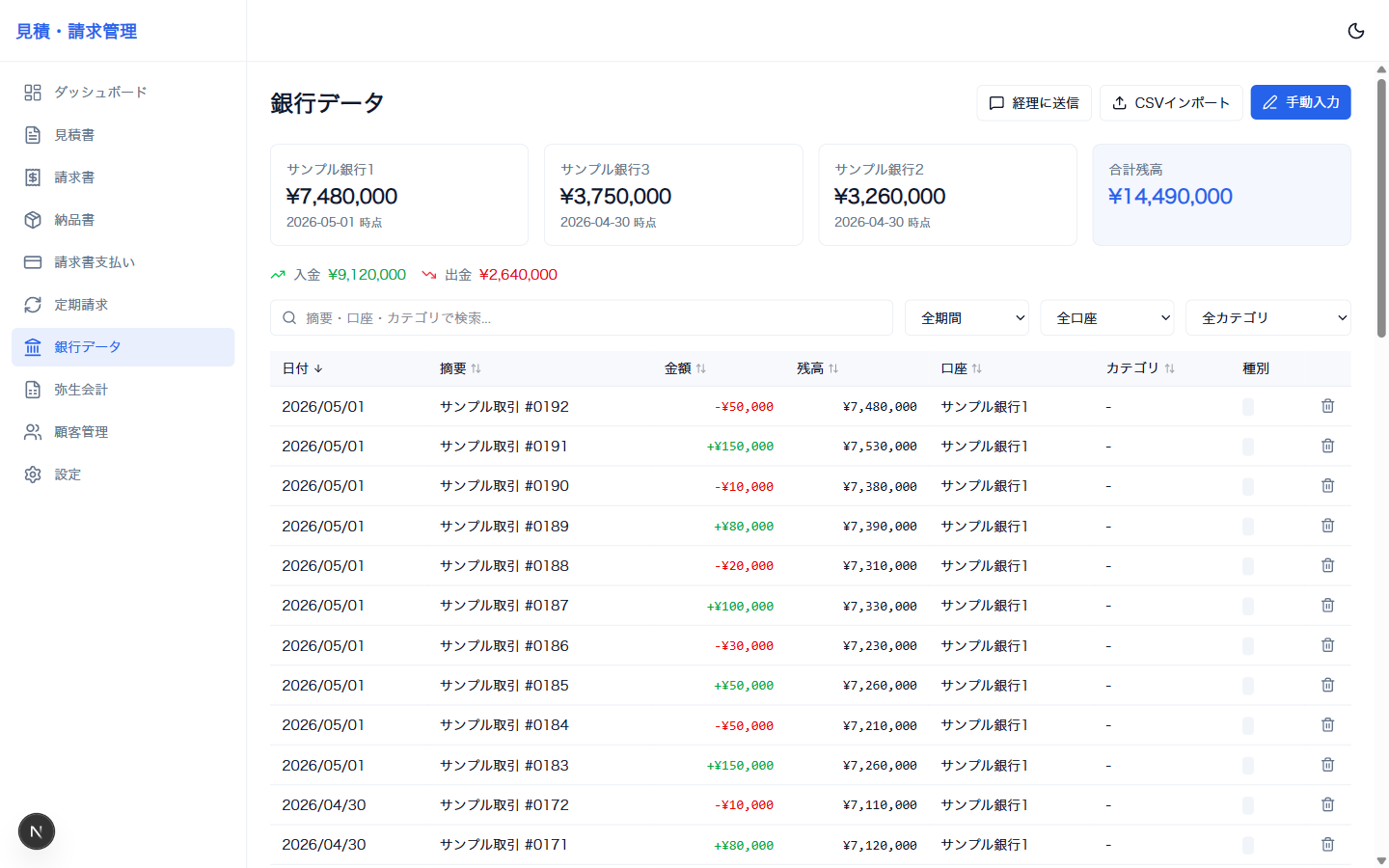Click the scrollbar down arrow
This screenshot has height=868, width=1389.
[1381, 860]
